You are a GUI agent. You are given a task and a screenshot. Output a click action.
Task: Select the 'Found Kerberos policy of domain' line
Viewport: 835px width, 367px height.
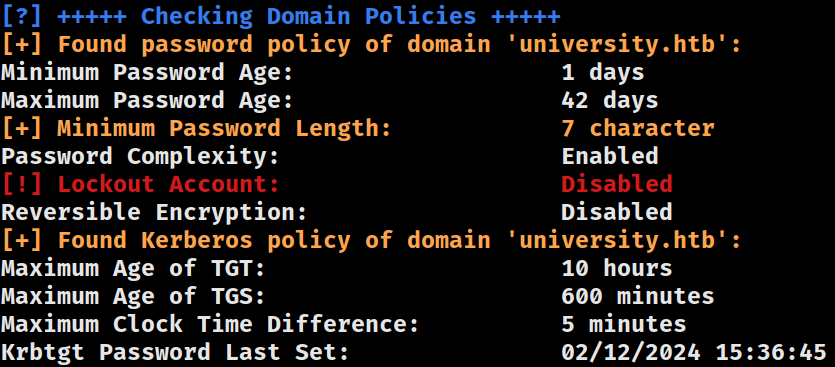[372, 240]
